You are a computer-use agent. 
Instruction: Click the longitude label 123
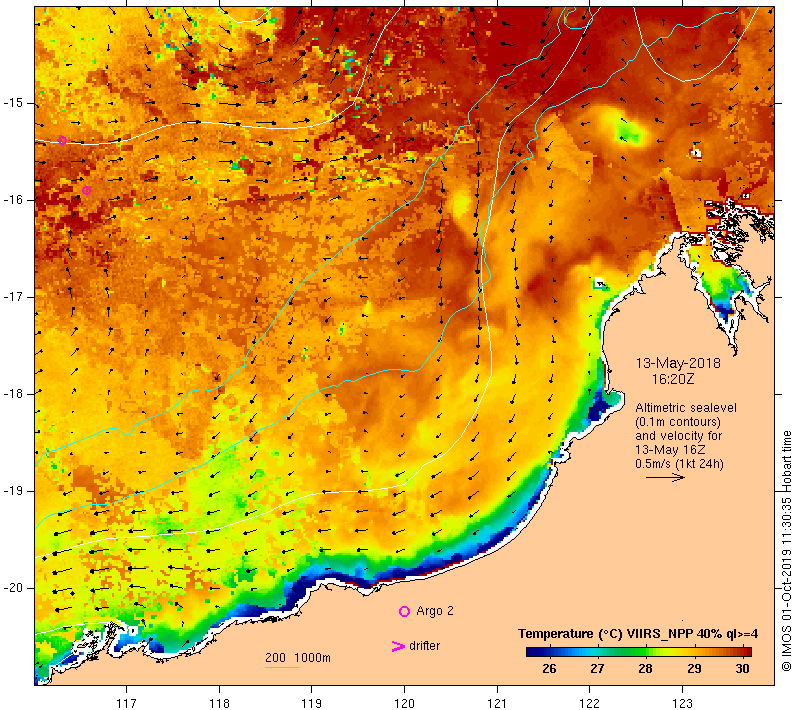[682, 703]
